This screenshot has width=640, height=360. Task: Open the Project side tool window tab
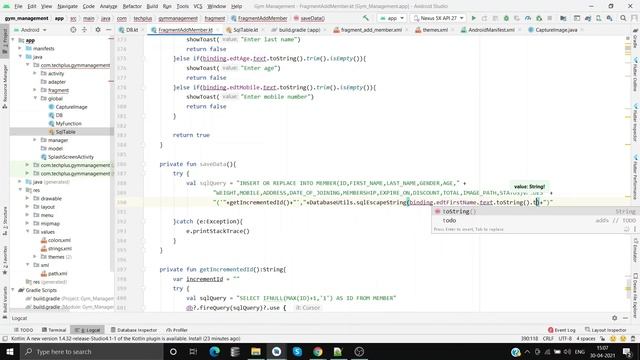pyautogui.click(x=5, y=40)
